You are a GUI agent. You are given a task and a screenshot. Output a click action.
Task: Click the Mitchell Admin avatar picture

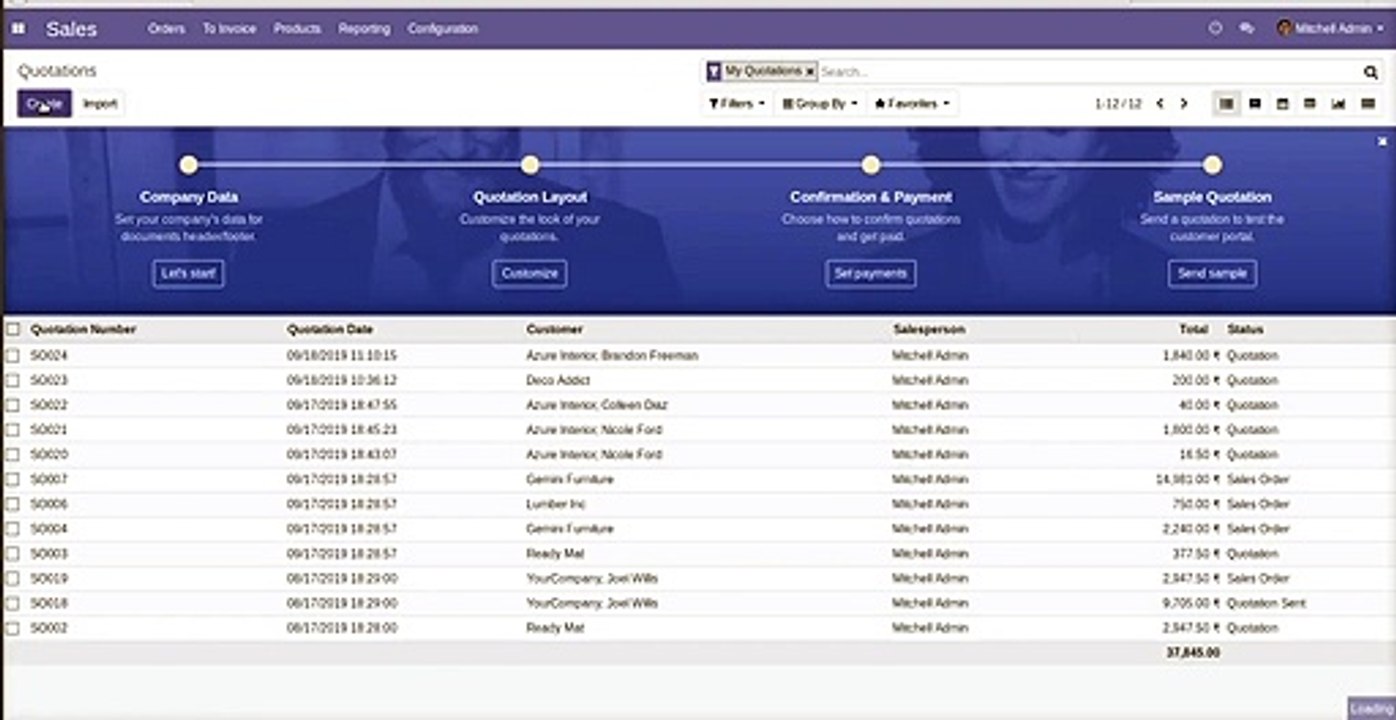(1284, 28)
